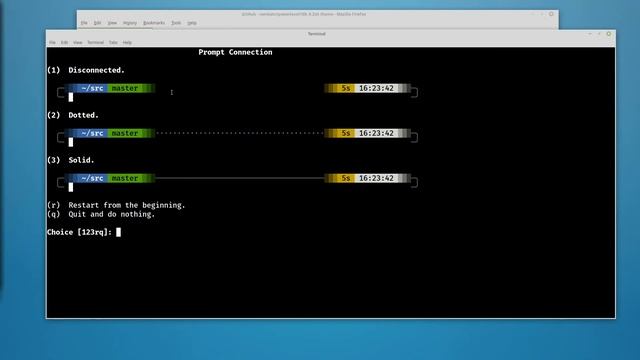The height and width of the screenshot is (360, 640).
Task: Click the Terminal window title text
Action: 317,34
